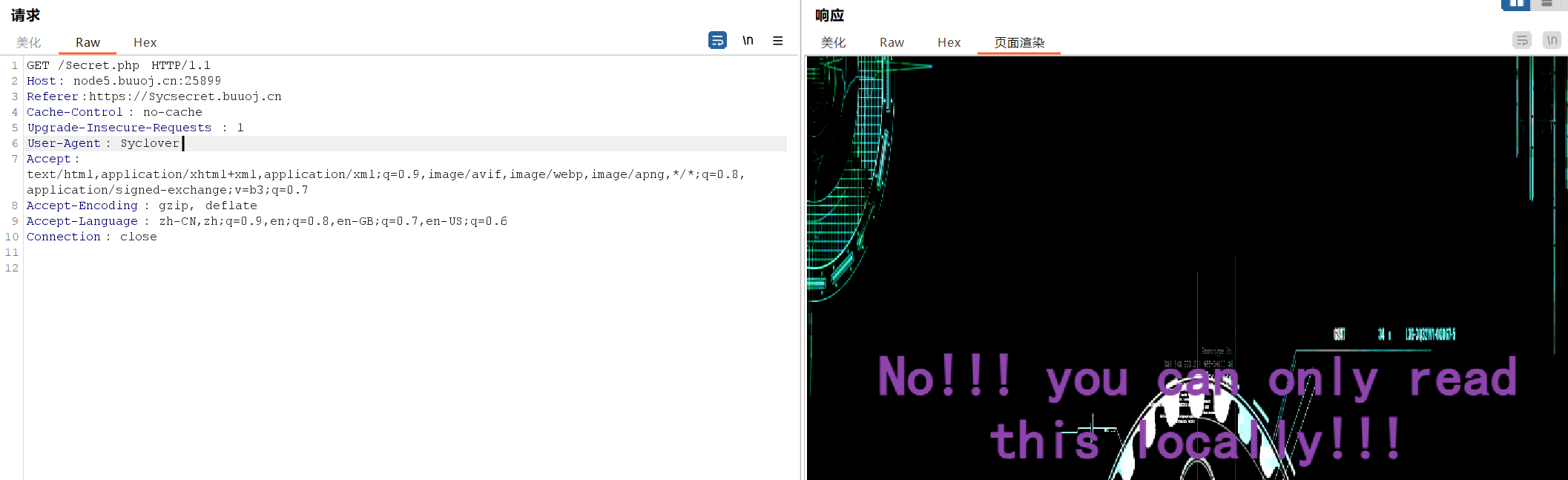The width and height of the screenshot is (1568, 480).
Task: Switch response view to Hex tab
Action: coord(949,42)
